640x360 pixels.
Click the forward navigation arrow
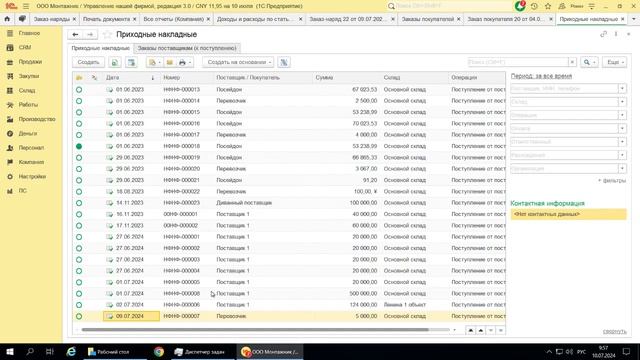point(90,34)
